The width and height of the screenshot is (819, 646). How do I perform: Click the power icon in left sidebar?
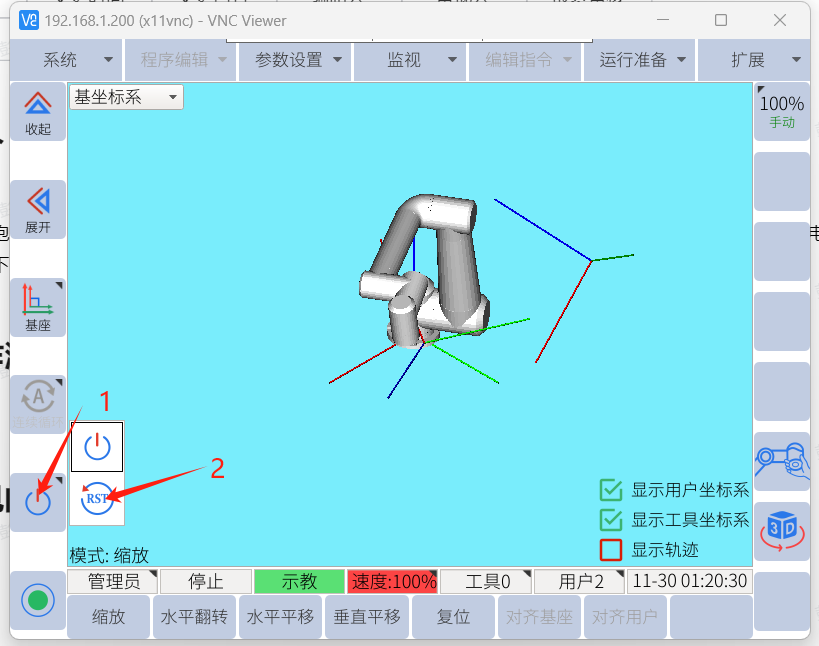click(38, 502)
